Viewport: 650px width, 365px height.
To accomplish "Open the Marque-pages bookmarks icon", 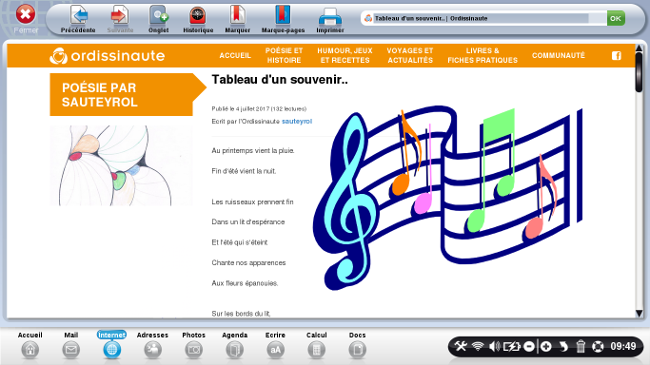I will [283, 15].
